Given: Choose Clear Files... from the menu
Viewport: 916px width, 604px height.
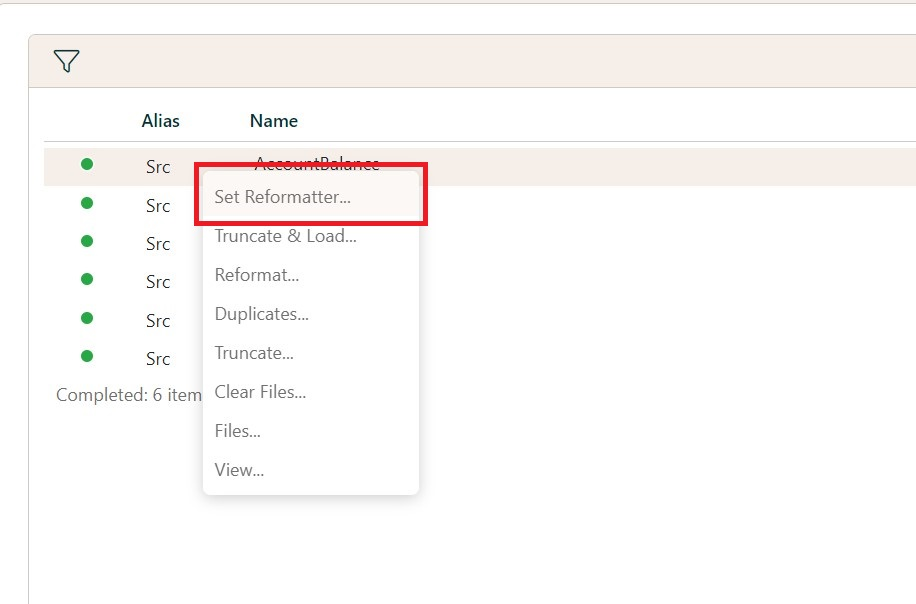Looking at the screenshot, I should tap(260, 392).
